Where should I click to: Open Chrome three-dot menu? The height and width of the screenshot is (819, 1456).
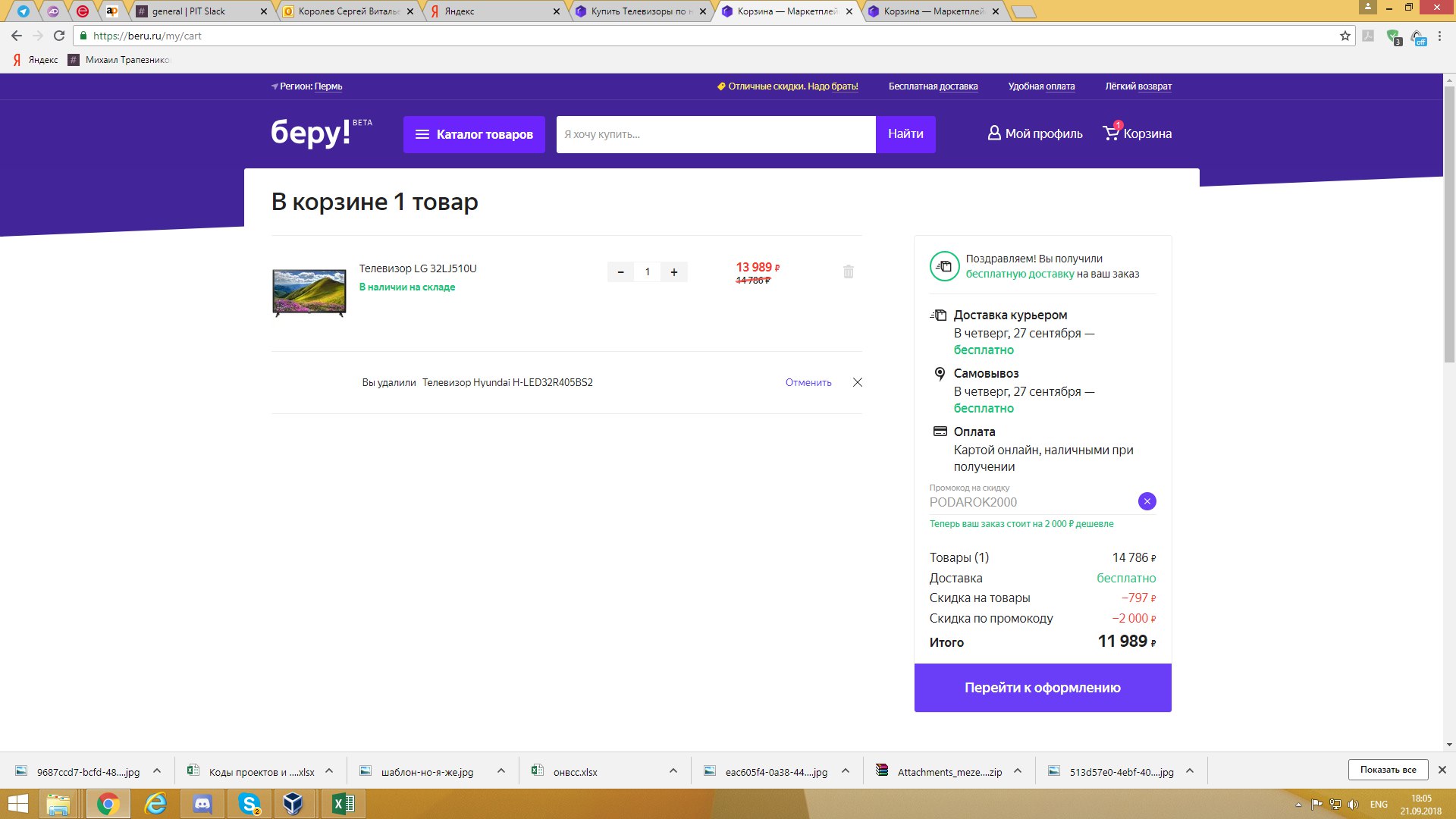coord(1440,36)
